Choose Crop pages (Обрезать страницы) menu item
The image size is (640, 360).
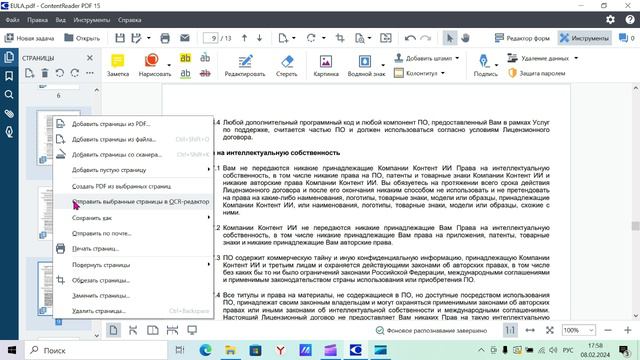click(x=133, y=280)
